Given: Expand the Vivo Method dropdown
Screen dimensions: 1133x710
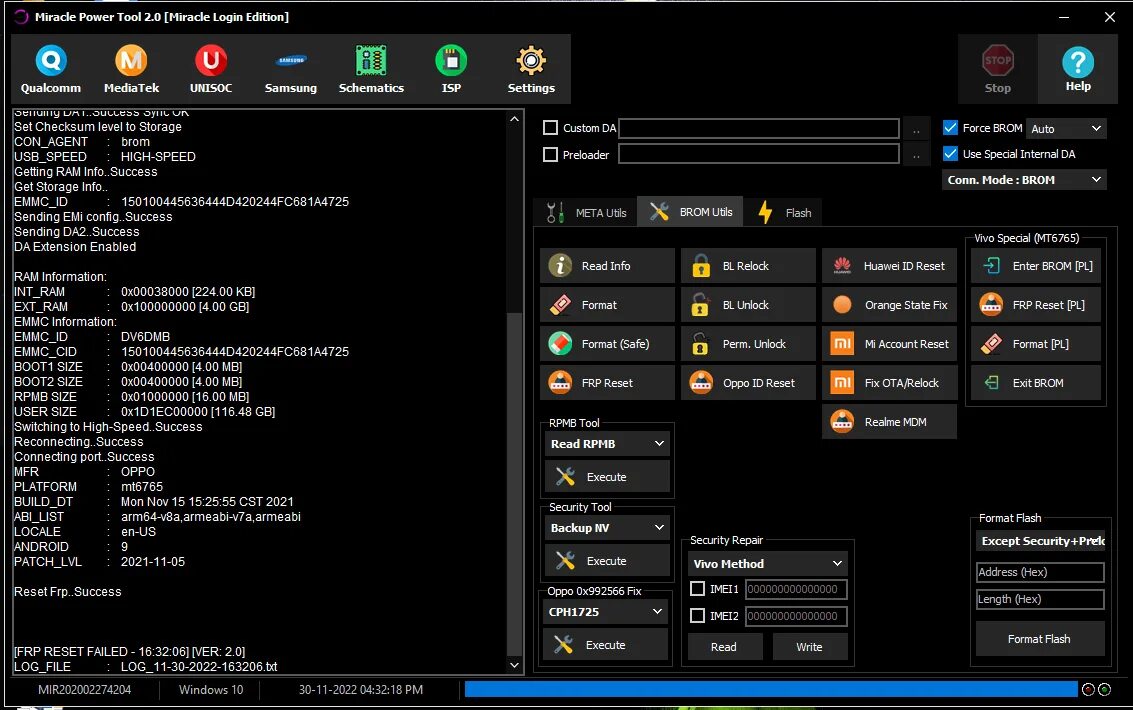Looking at the screenshot, I should tap(767, 563).
